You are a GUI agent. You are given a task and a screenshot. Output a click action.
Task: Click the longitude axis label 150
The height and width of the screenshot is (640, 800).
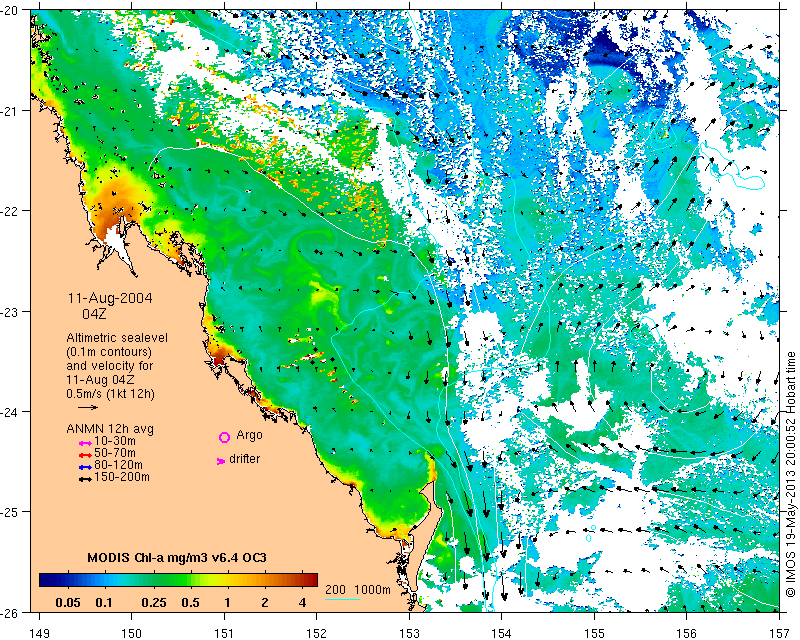pos(132,633)
